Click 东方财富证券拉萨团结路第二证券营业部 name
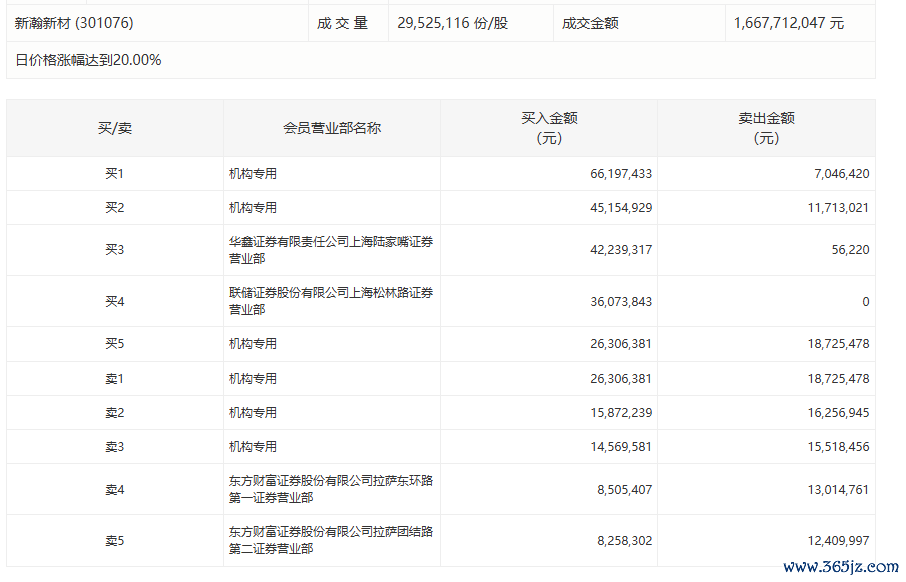Screen dimensions: 906x582 (331, 540)
